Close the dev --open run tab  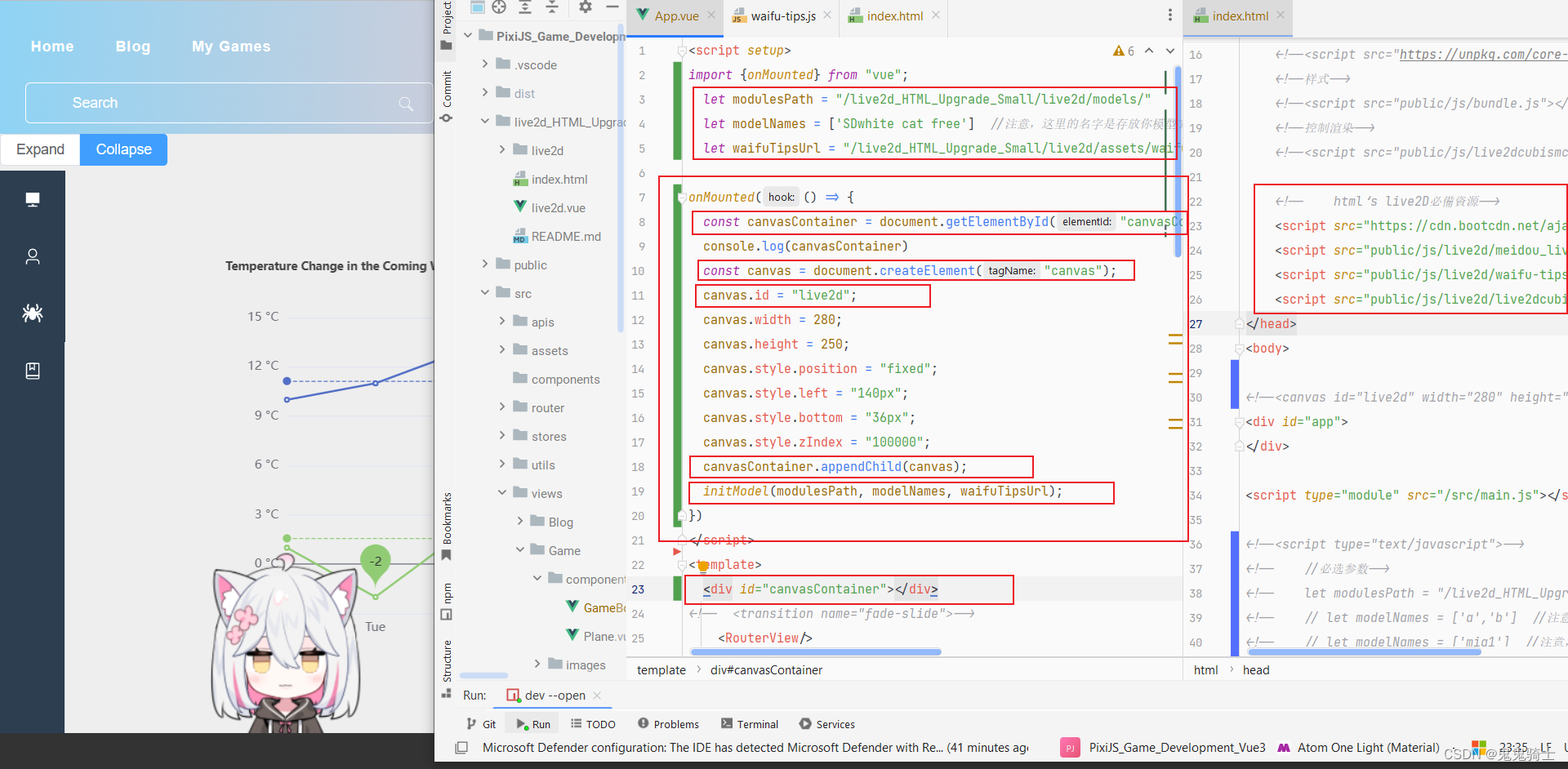coord(597,696)
